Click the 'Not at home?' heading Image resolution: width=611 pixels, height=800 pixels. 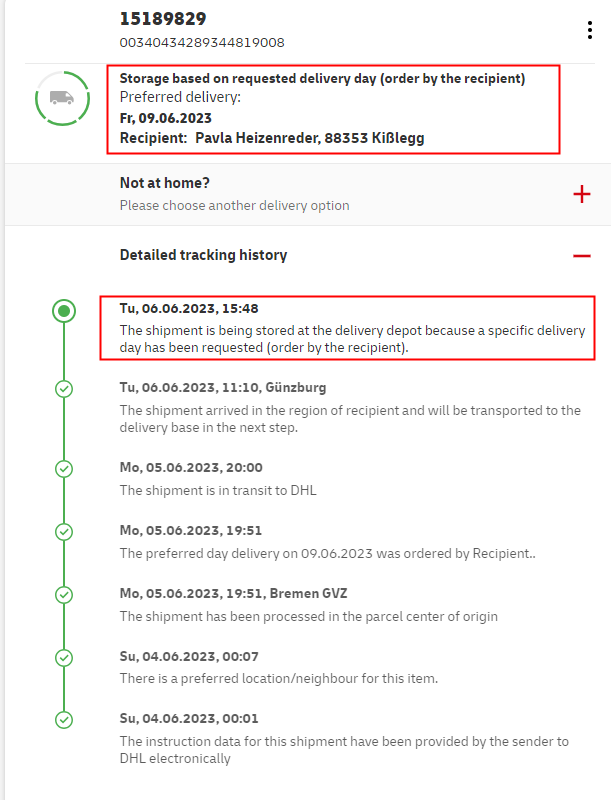tap(164, 183)
